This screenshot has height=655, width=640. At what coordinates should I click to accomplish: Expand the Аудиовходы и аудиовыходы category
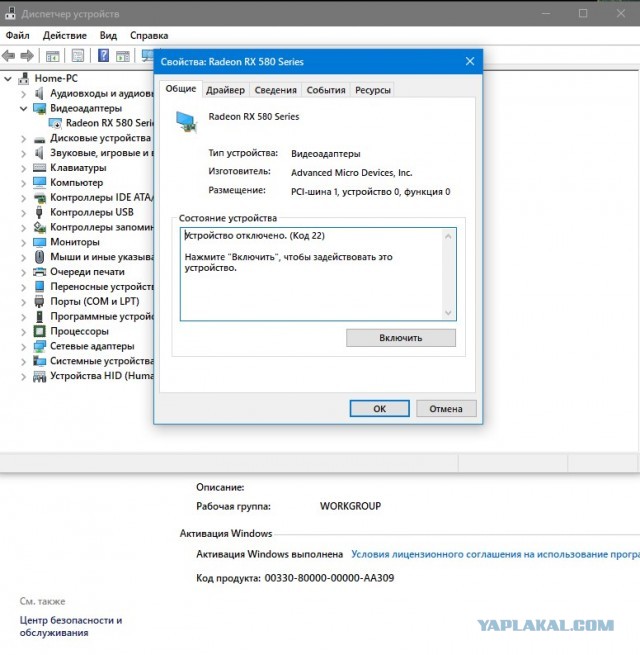pyautogui.click(x=23, y=94)
